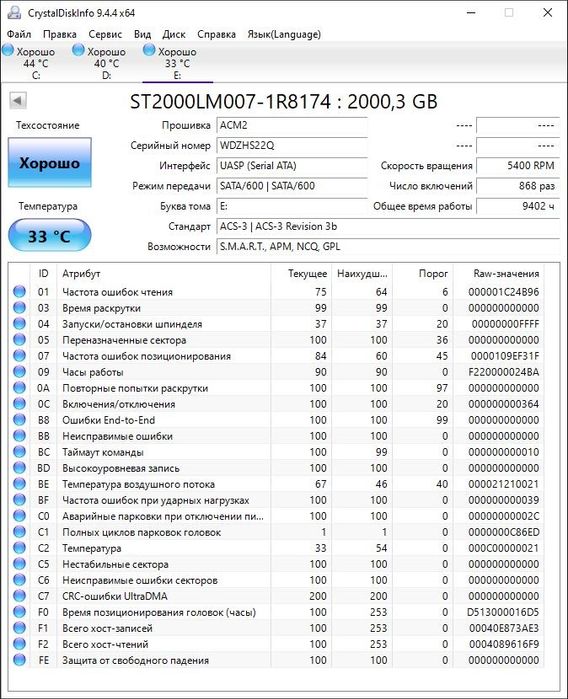Select row Температура воздушного потока
Image resolution: width=568 pixels, height=699 pixels.
(276, 484)
